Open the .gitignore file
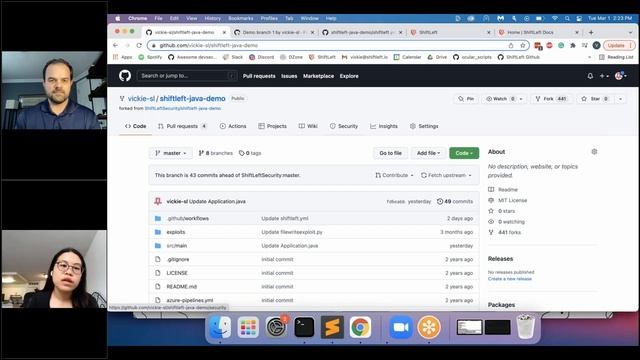The width and height of the screenshot is (640, 360). (x=178, y=260)
